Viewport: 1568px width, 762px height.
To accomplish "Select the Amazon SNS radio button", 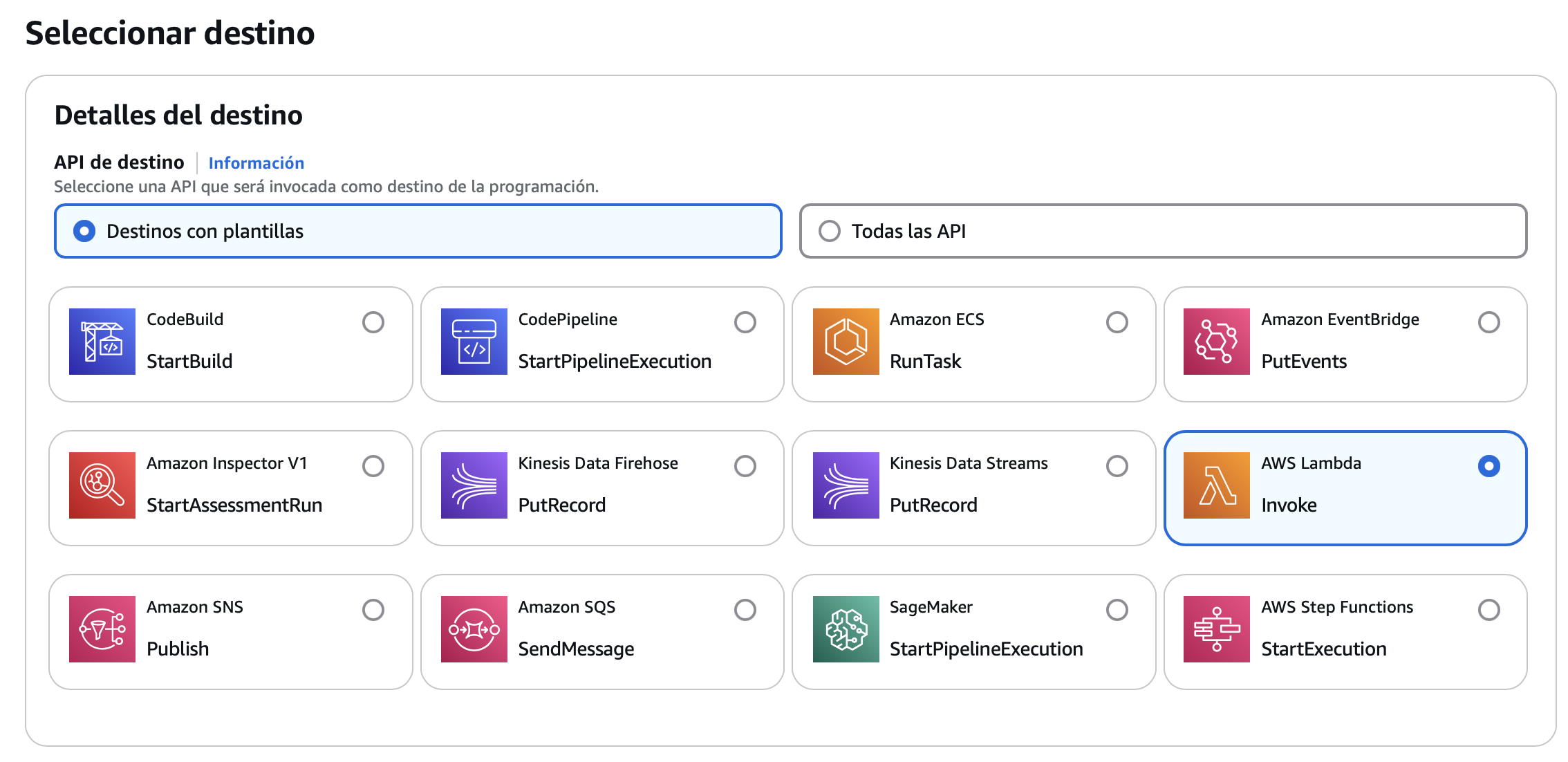I will click(x=373, y=610).
